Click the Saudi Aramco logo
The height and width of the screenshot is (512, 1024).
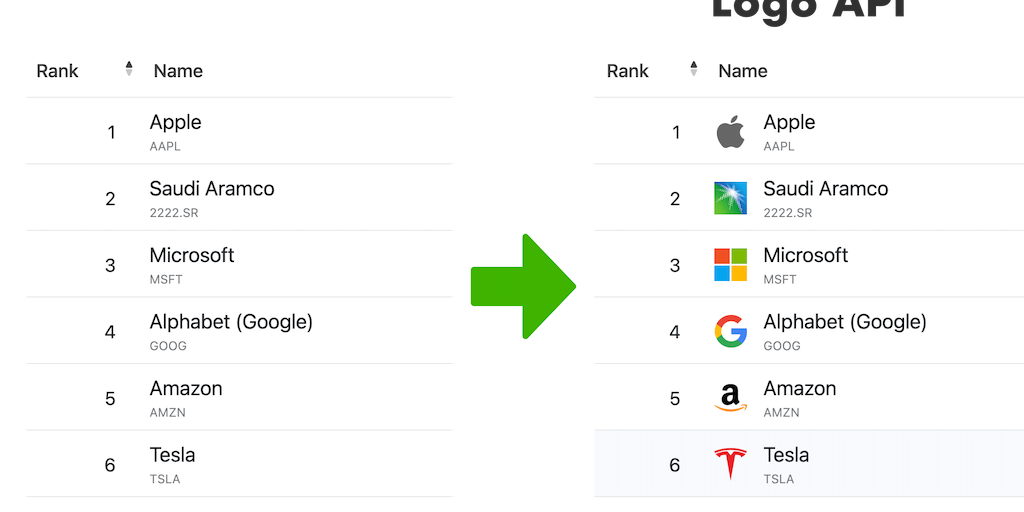point(730,198)
